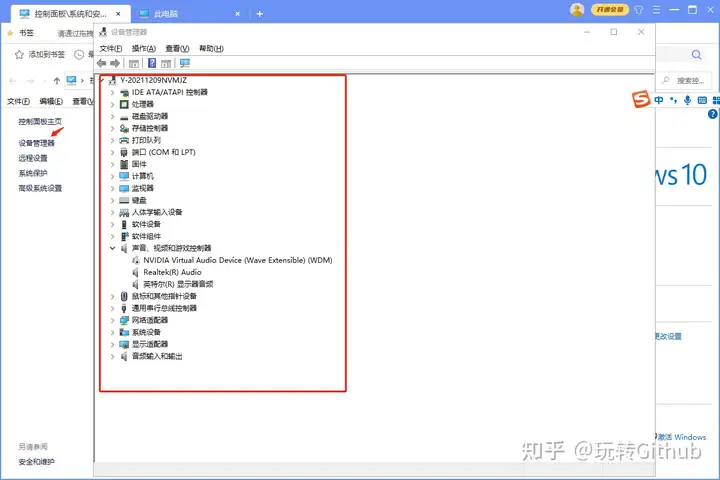Select the 鼠标和其他指针设备 mouse icon
Screen dimensions: 720x480
(x=124, y=296)
